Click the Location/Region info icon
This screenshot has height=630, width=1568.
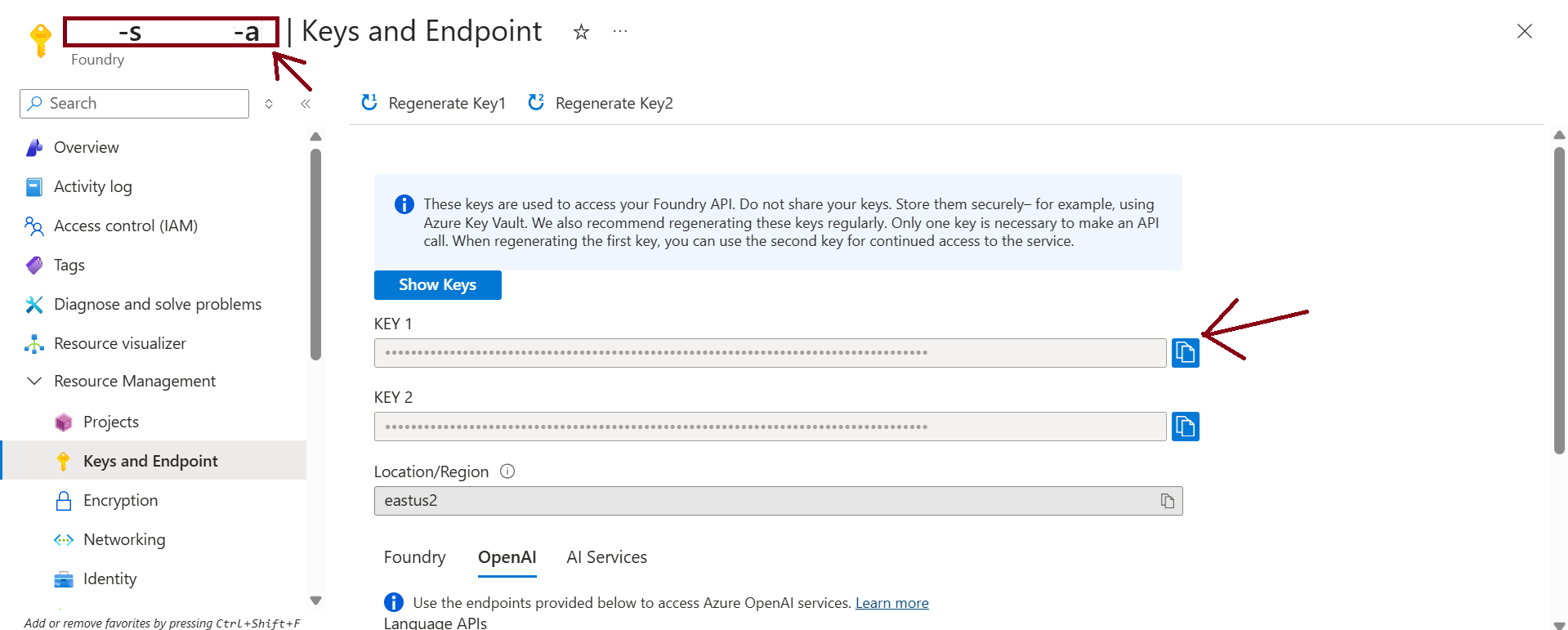click(x=507, y=471)
